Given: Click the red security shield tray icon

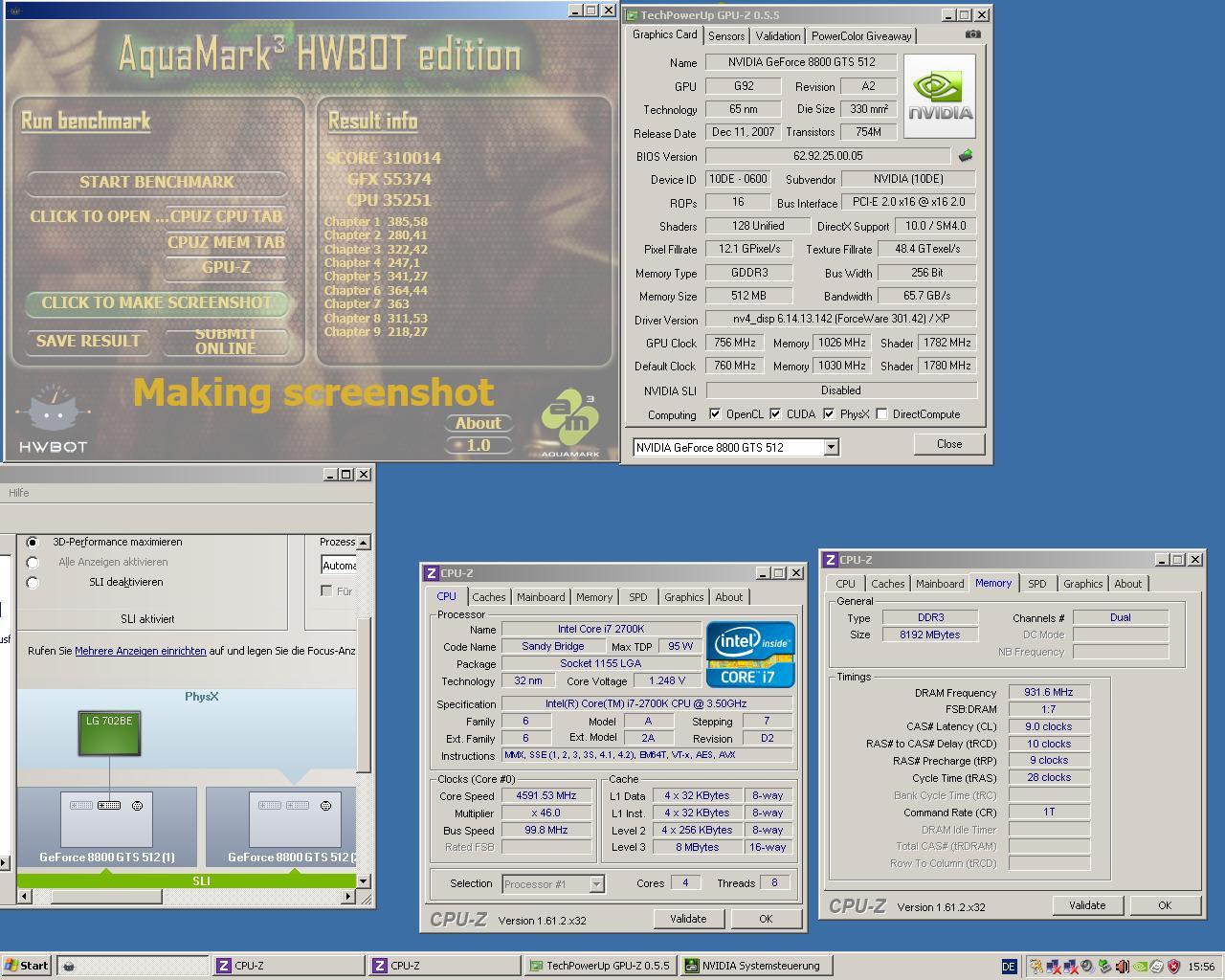Looking at the screenshot, I should (1173, 967).
